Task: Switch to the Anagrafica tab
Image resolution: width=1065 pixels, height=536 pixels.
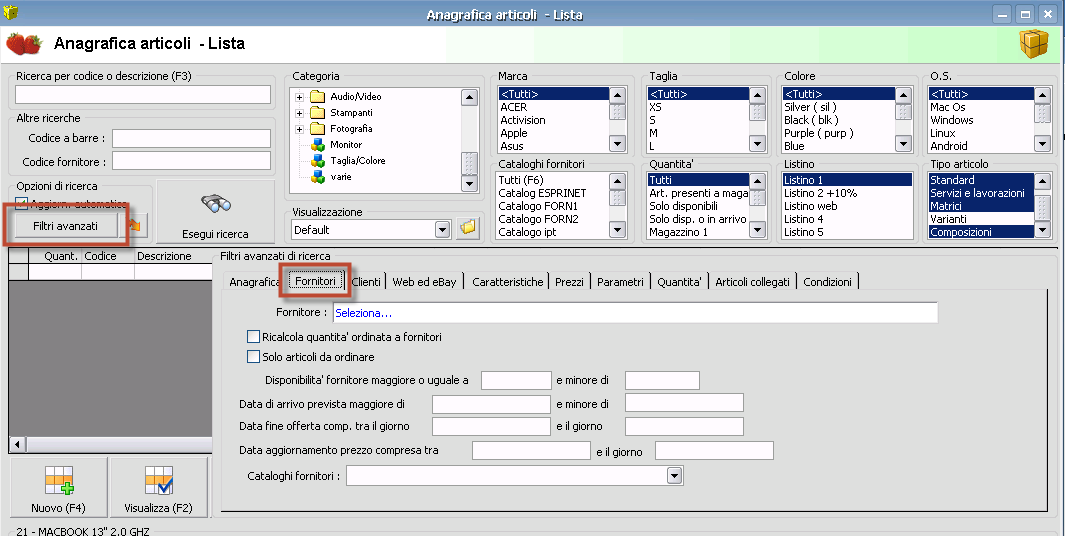Action: click(x=253, y=281)
